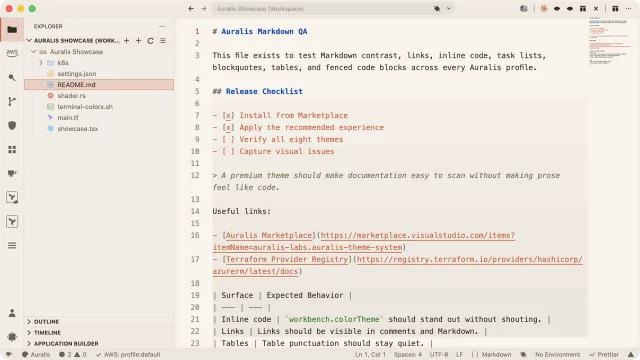Click the orange starburst icon in the title bar

click(544, 9)
